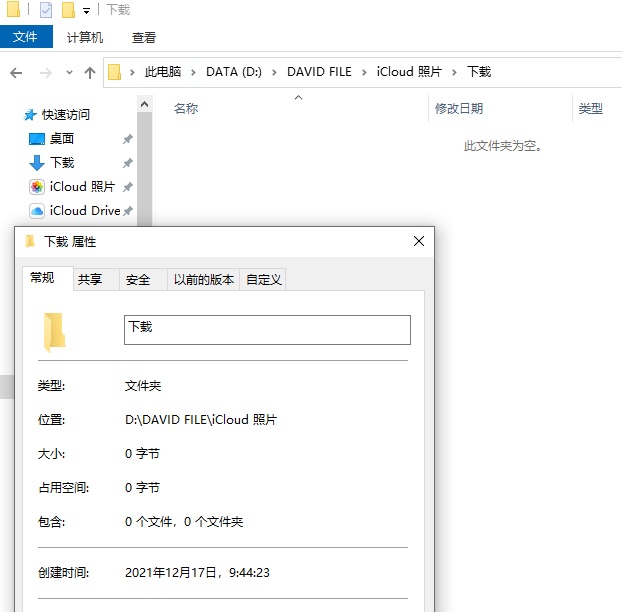The image size is (622, 612).
Task: Click the blue 下载 arrow icon
Action: pyautogui.click(x=37, y=163)
